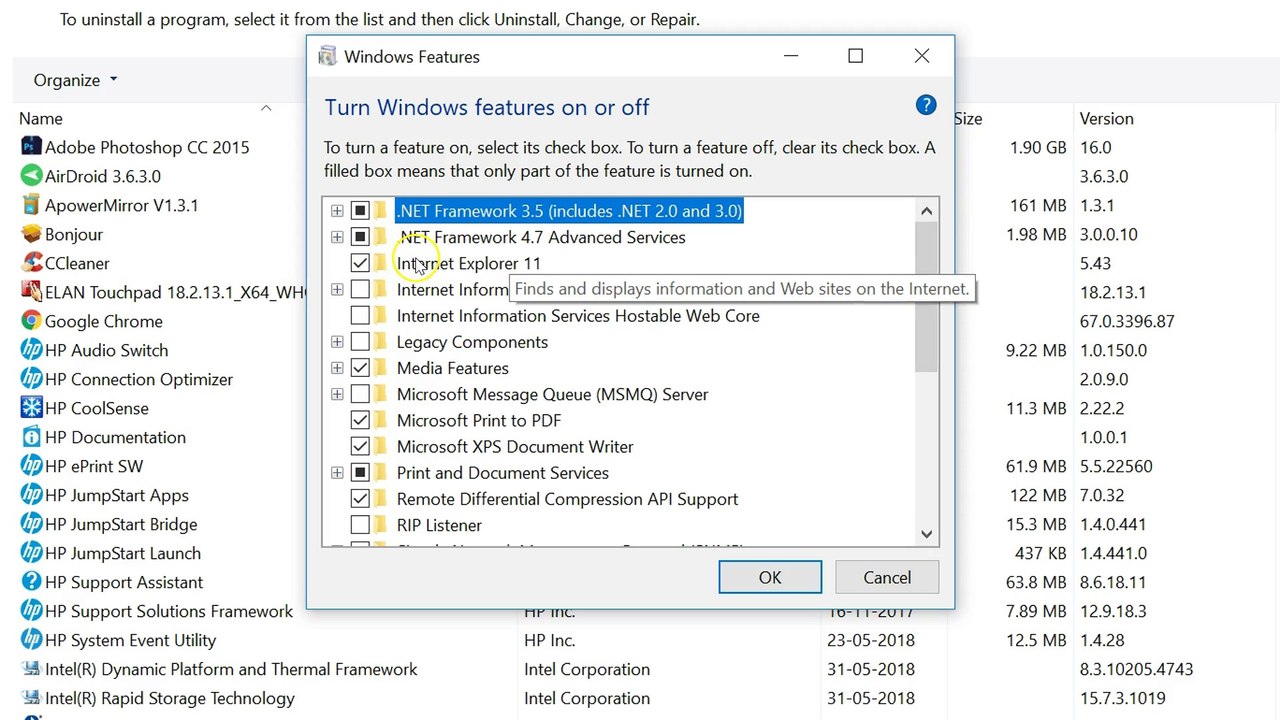Select the "Internet Explorer 11" feature label

coord(469,263)
